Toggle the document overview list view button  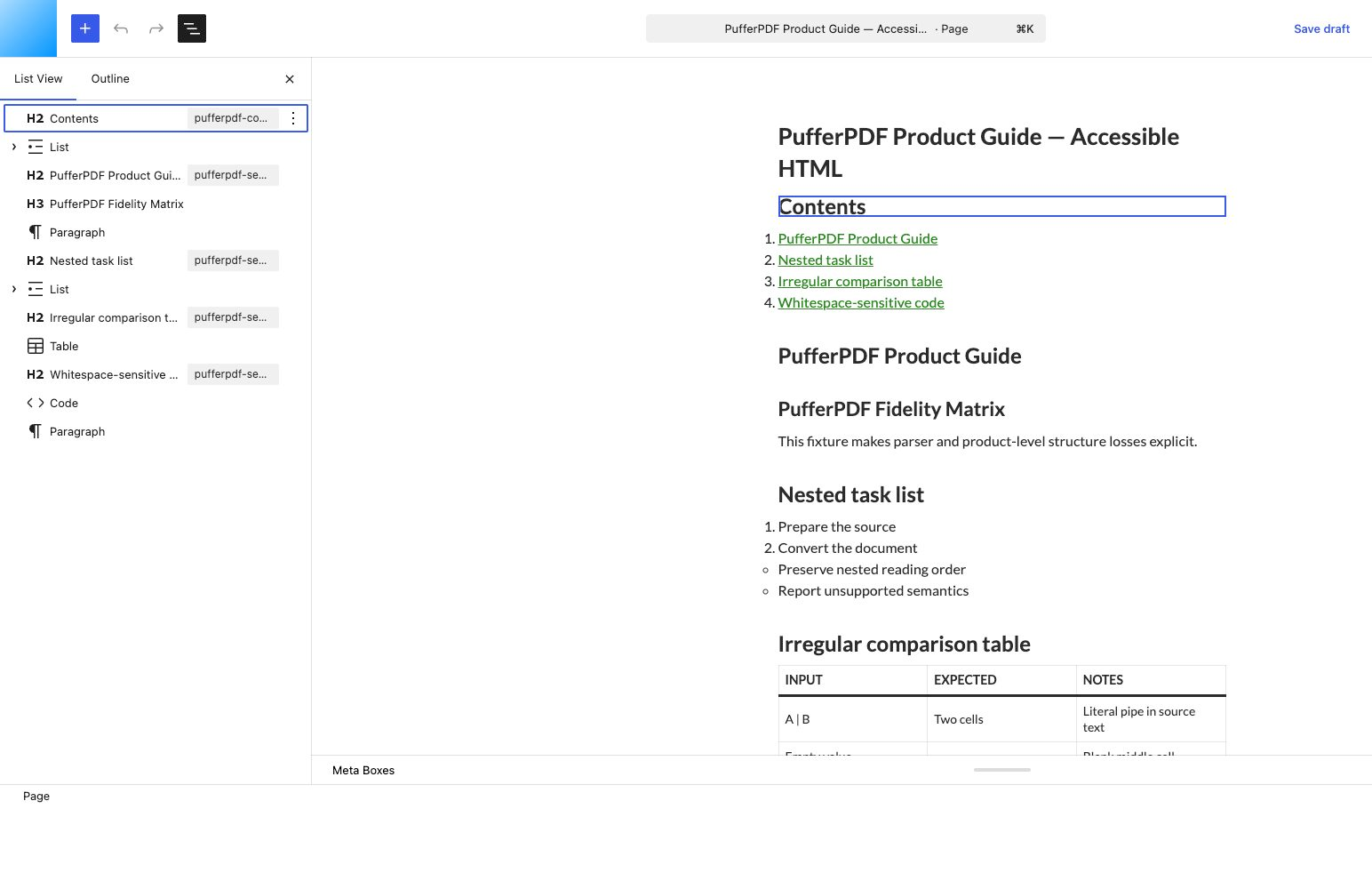coord(192,28)
